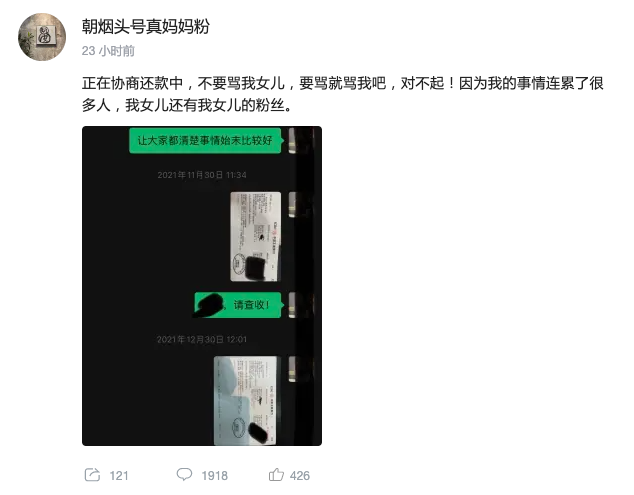Viewport: 634px width, 495px height.
Task: Click the second receipt photo in chat
Action: tap(245, 401)
